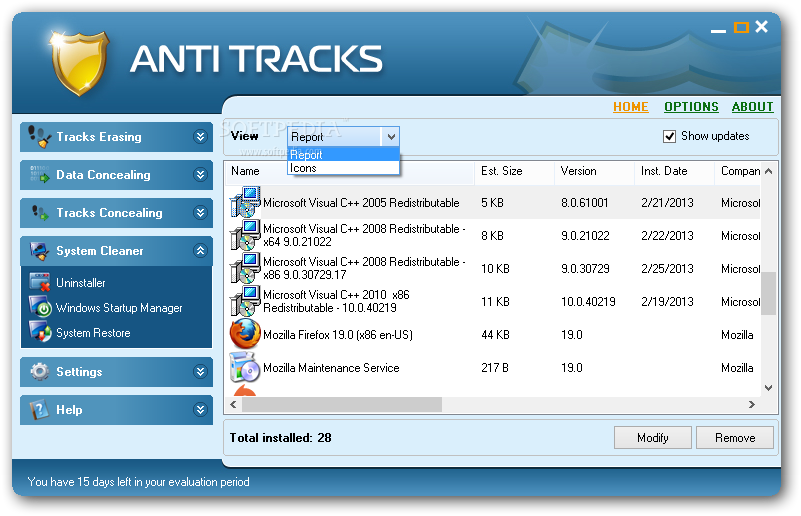Screen dimensions: 801x516
Task: Expand the Tracks Erasing section chevron
Action: pos(200,136)
